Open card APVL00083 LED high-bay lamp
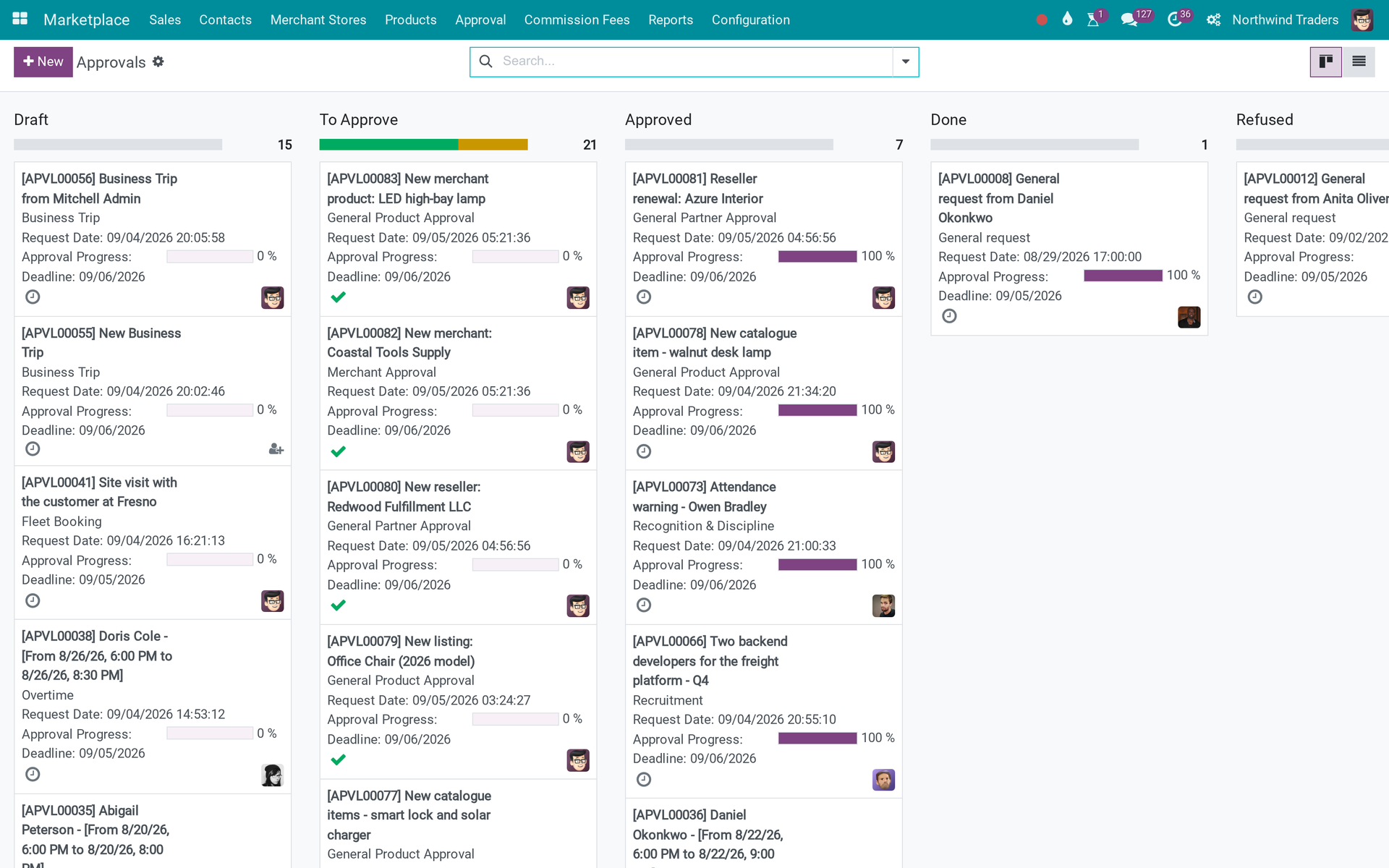 [x=459, y=239]
